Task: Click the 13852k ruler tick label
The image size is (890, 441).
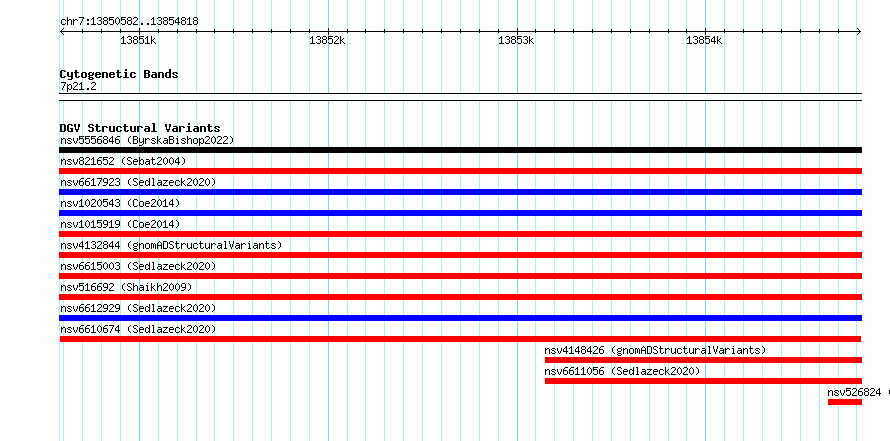Action: tap(328, 40)
